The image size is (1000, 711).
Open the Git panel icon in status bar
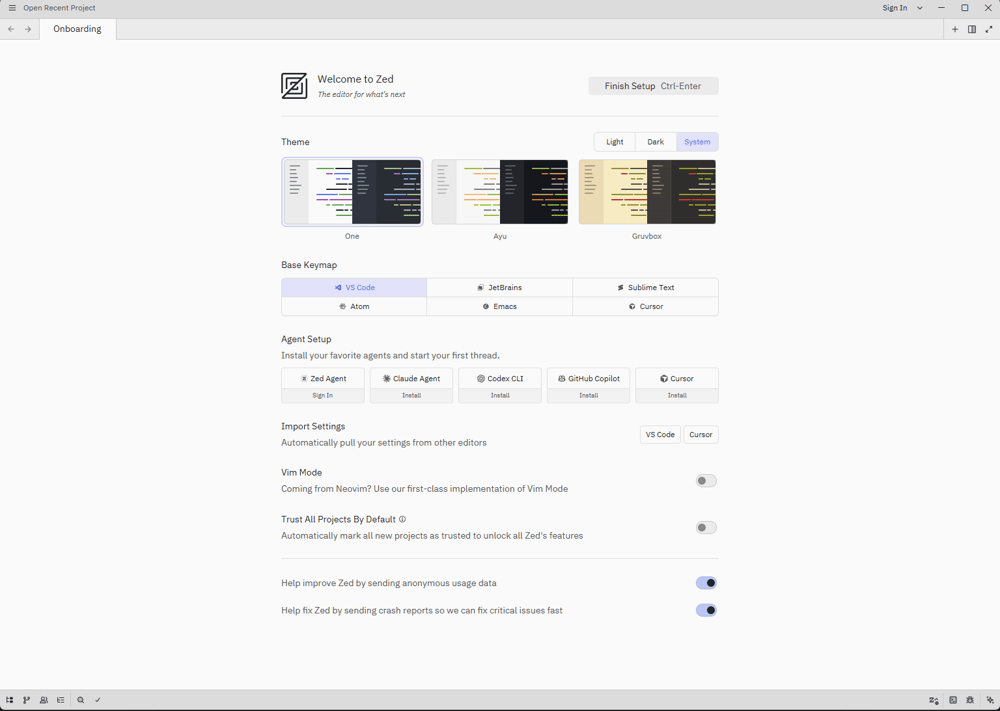click(26, 700)
